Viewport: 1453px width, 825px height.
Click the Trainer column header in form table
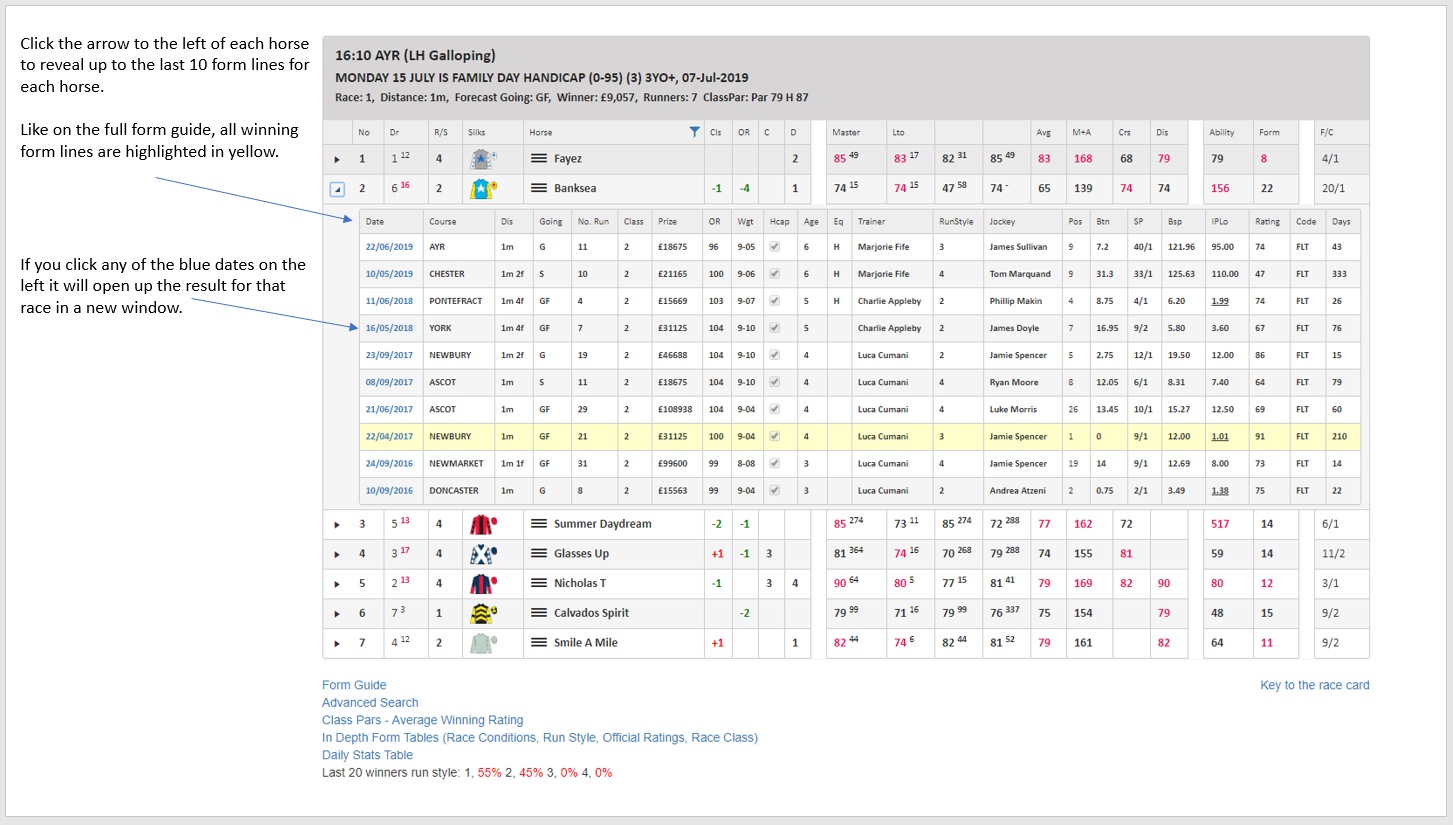click(x=871, y=222)
